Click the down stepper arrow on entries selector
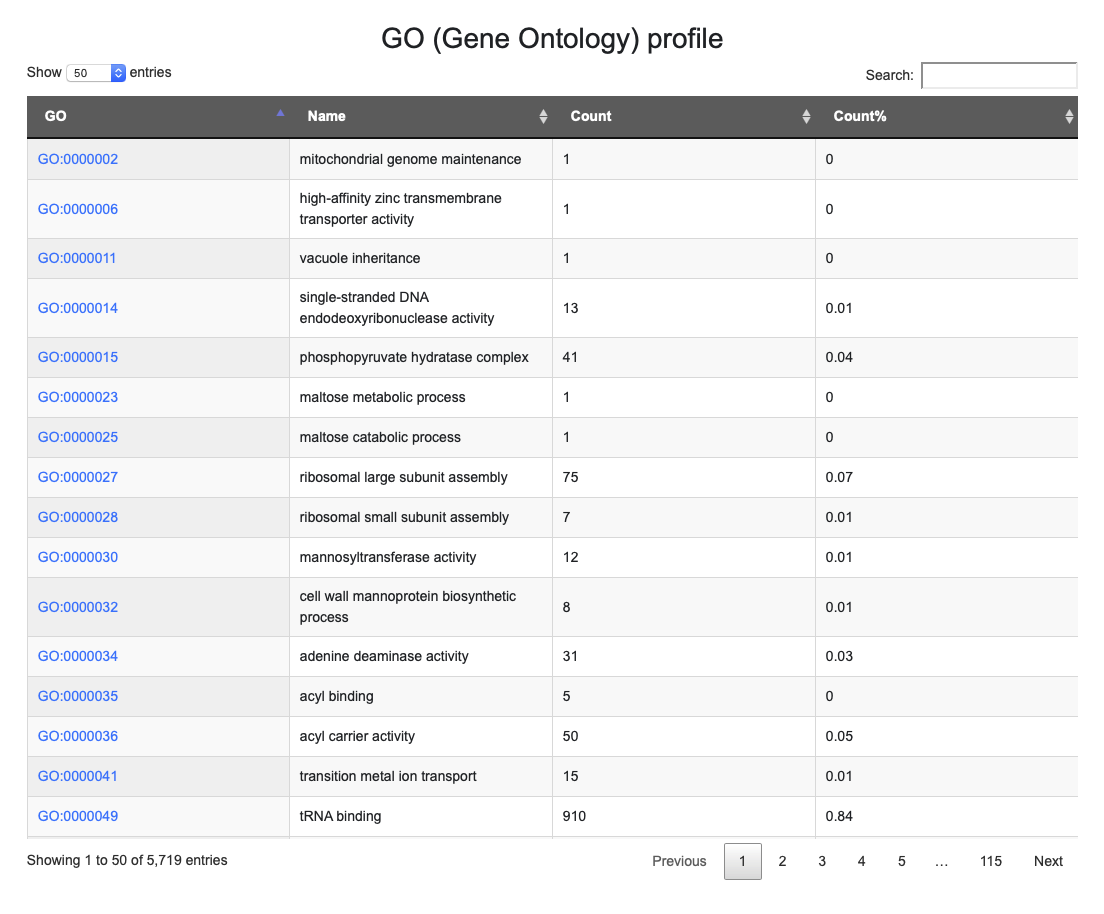 click(118, 76)
